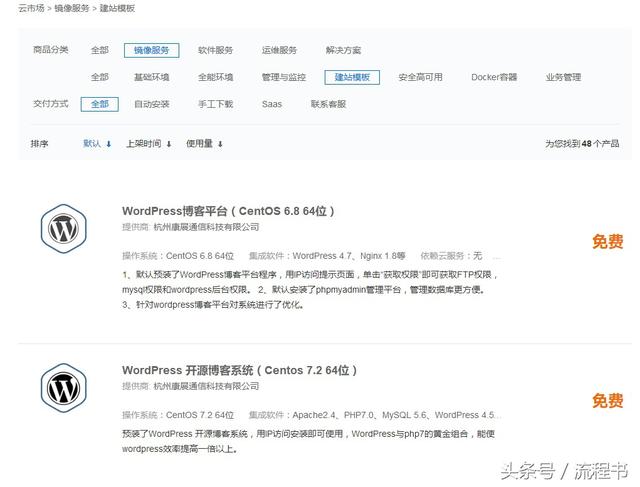Sort by 默认 down arrow

pos(109,144)
